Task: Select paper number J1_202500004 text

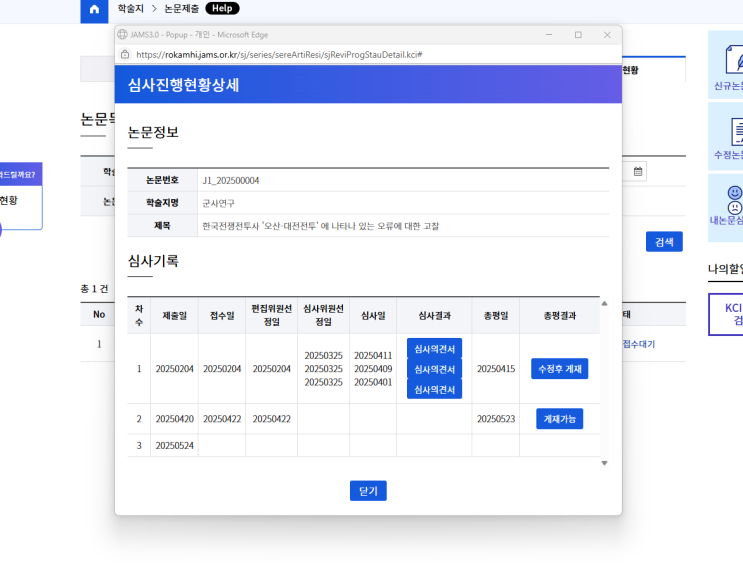Action: click(x=231, y=181)
